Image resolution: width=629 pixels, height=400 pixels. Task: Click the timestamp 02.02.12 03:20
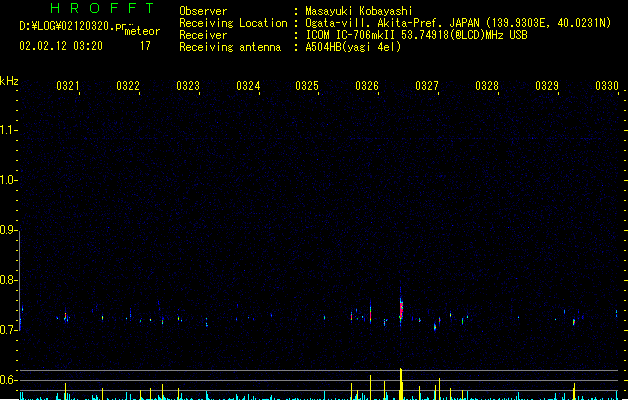click(x=61, y=46)
